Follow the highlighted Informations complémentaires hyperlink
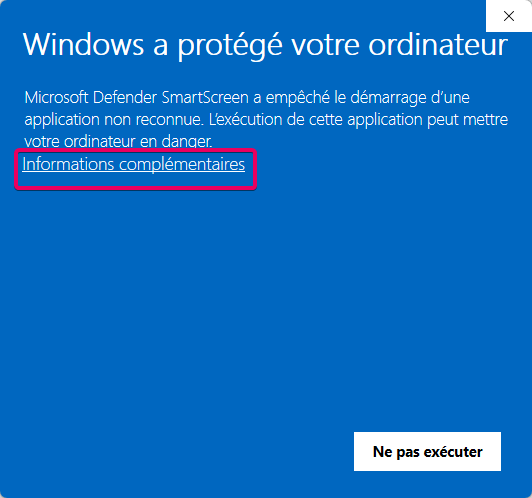This screenshot has height=498, width=532. pyautogui.click(x=133, y=164)
